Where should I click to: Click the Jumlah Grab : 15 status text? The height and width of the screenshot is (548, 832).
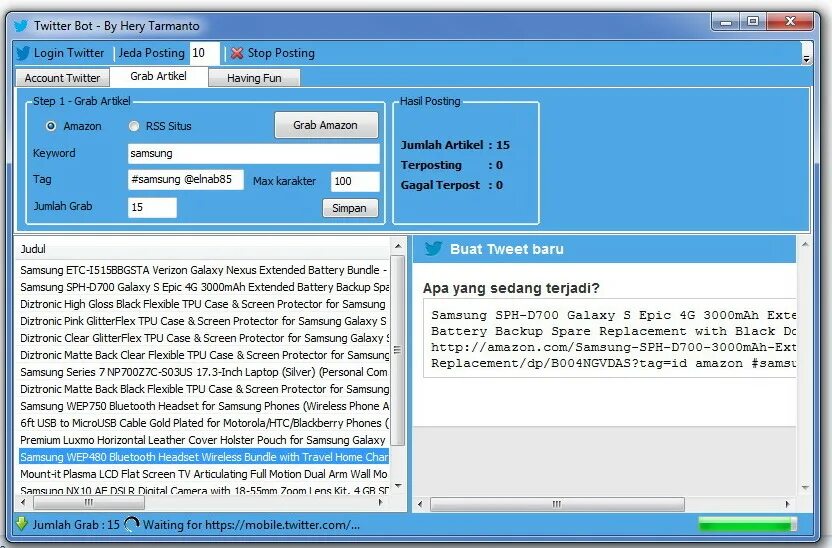[x=76, y=525]
